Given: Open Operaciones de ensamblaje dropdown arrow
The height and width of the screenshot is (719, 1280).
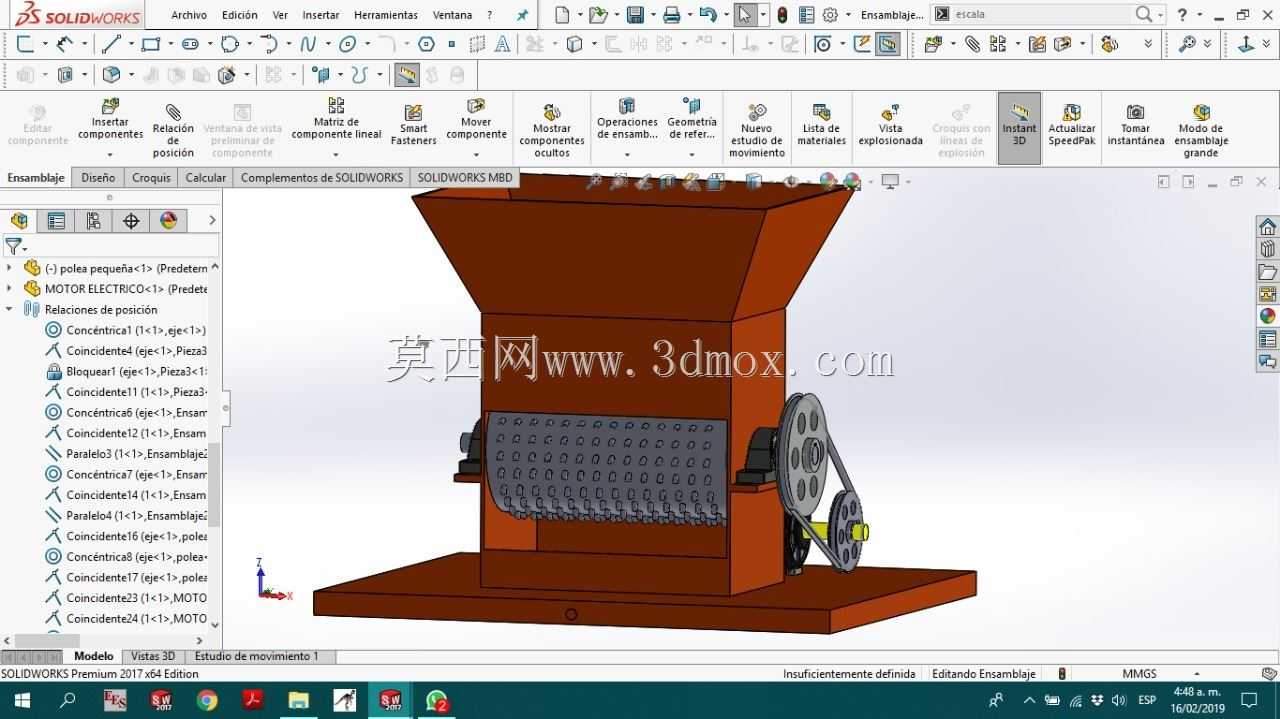Looking at the screenshot, I should pos(627,155).
